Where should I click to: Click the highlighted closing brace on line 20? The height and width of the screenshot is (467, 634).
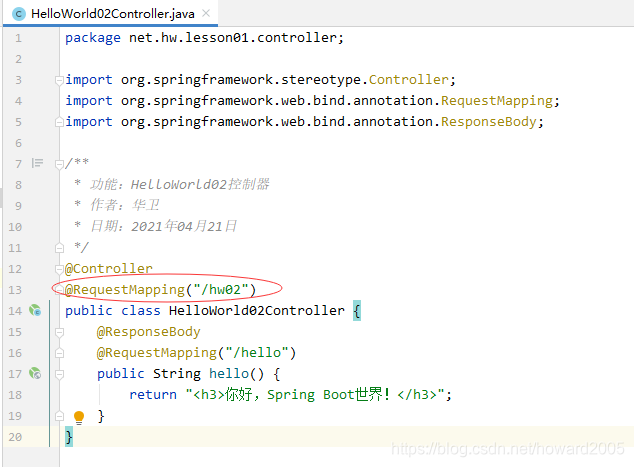click(69, 437)
